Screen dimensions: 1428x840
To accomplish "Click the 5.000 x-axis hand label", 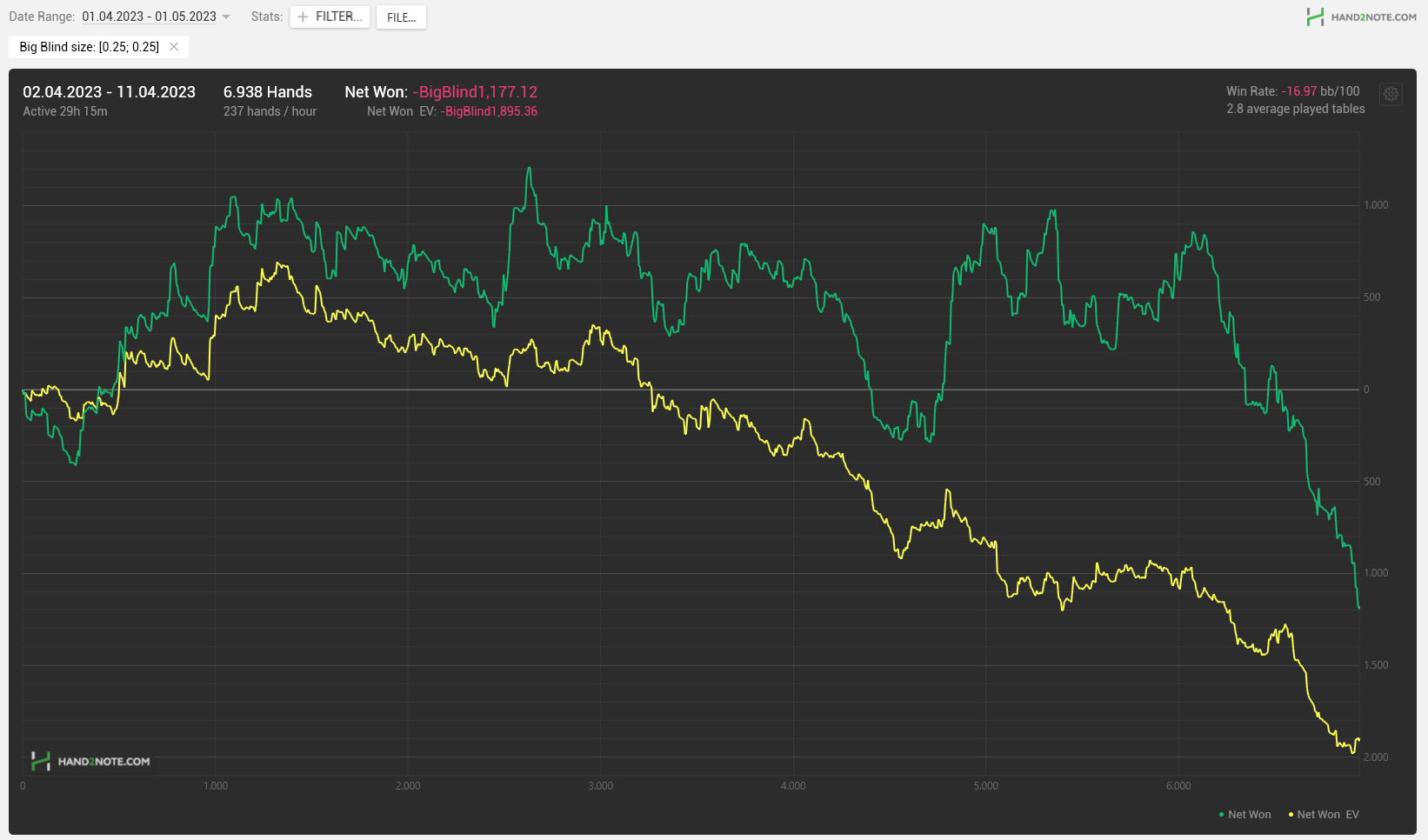I will click(986, 786).
